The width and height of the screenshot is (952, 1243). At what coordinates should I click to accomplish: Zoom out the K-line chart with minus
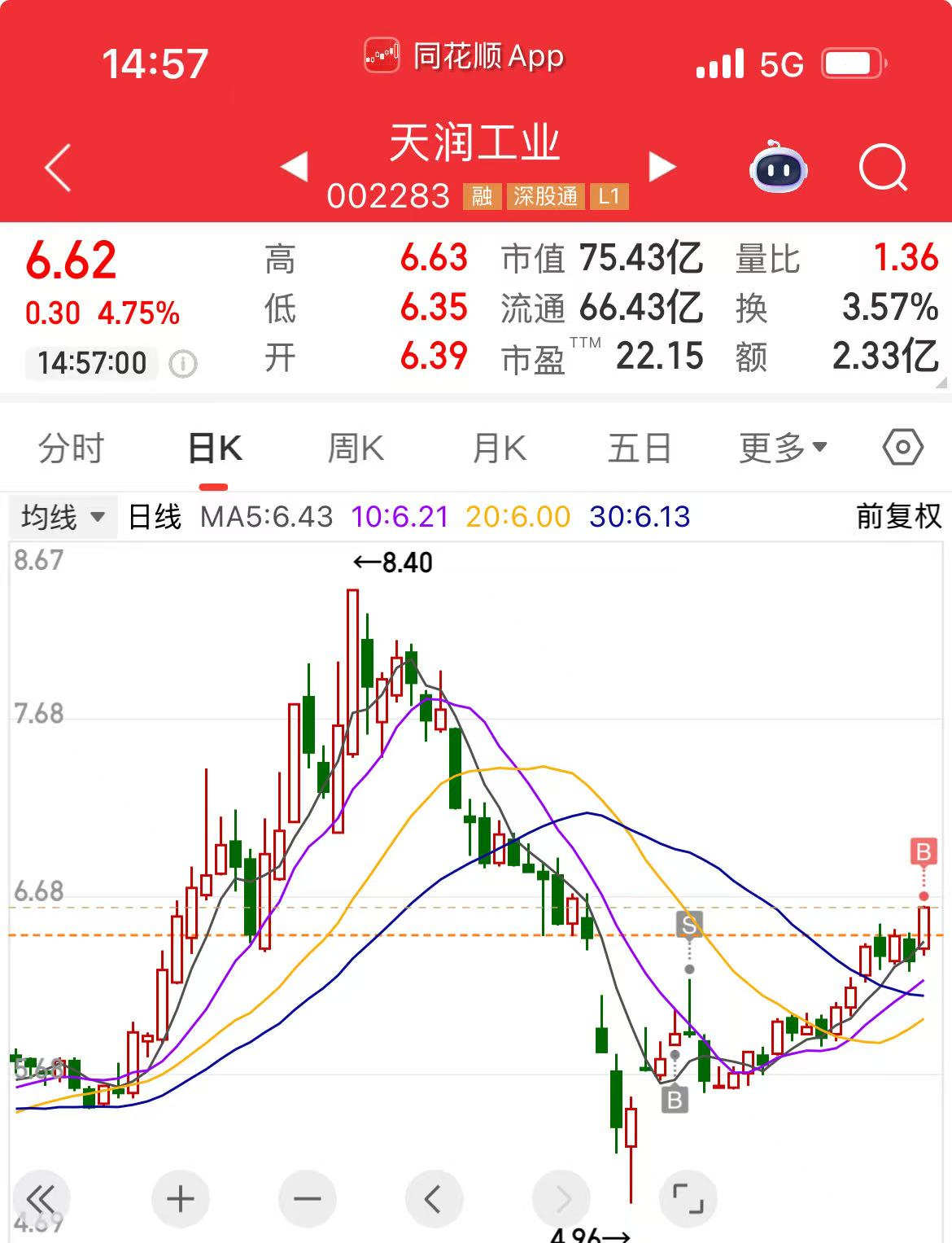pos(307,1199)
